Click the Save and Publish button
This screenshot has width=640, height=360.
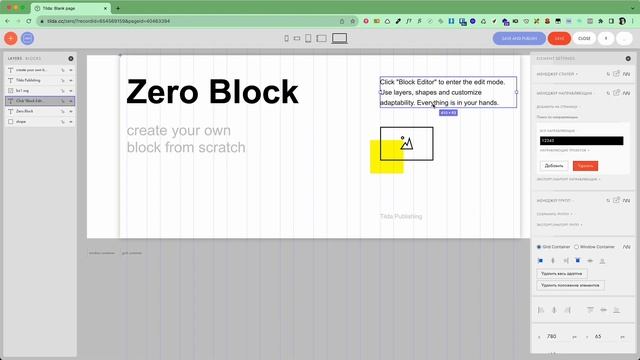(x=519, y=38)
